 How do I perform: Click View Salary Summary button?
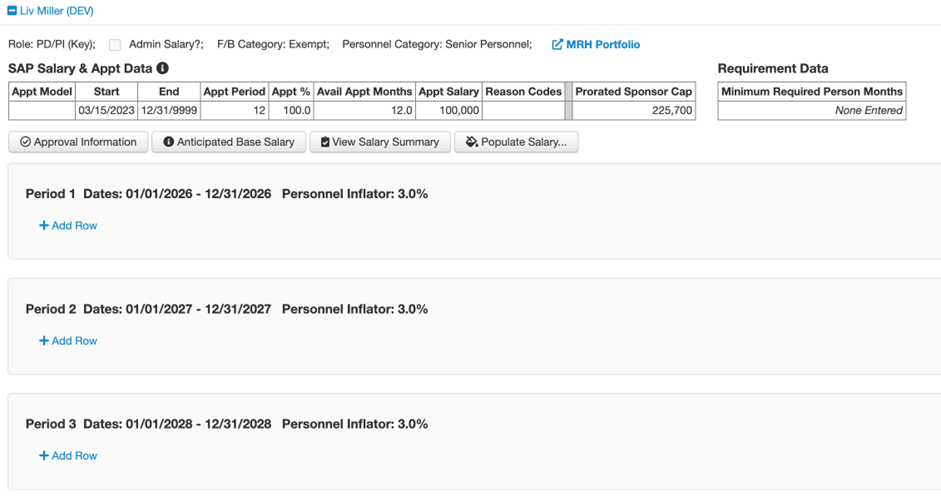coord(379,142)
